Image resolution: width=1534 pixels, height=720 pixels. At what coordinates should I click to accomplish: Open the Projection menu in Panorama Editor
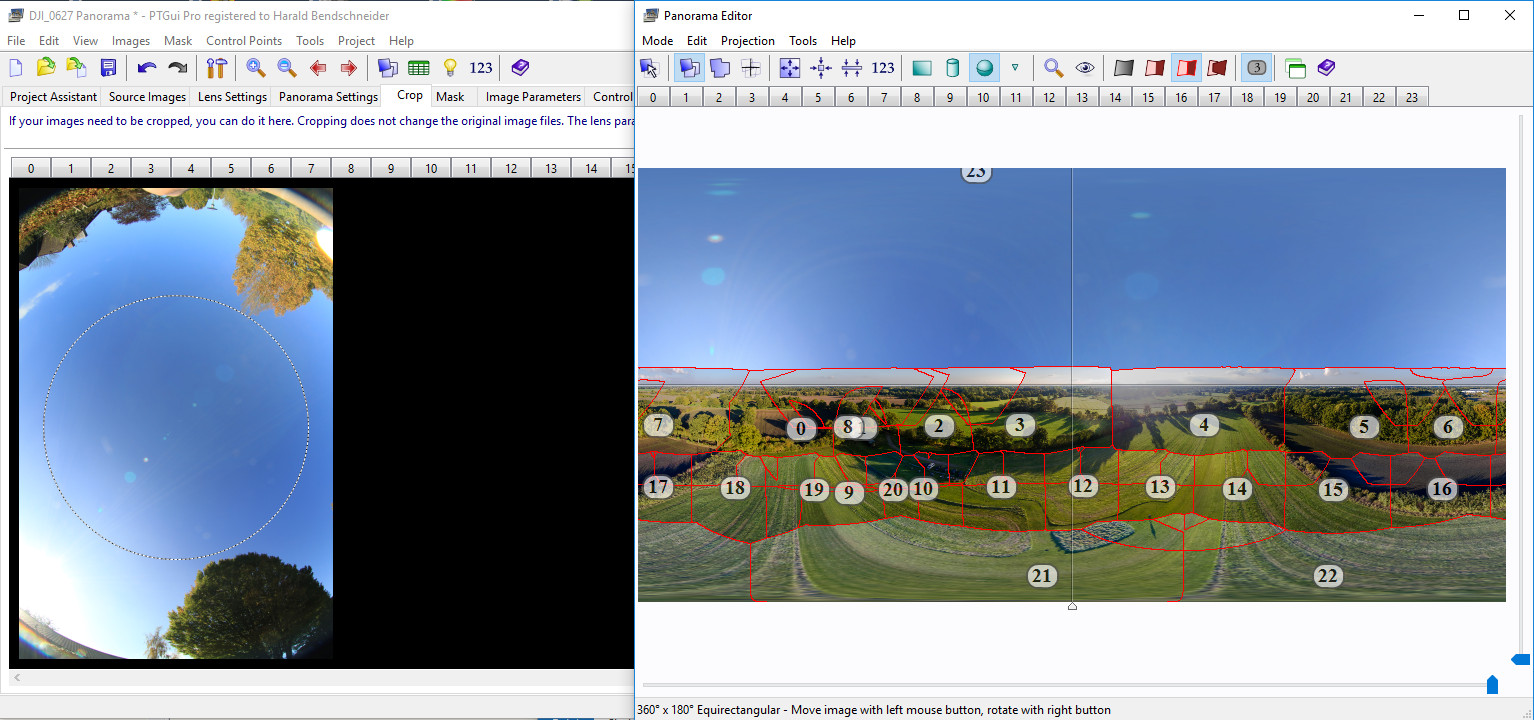point(747,41)
